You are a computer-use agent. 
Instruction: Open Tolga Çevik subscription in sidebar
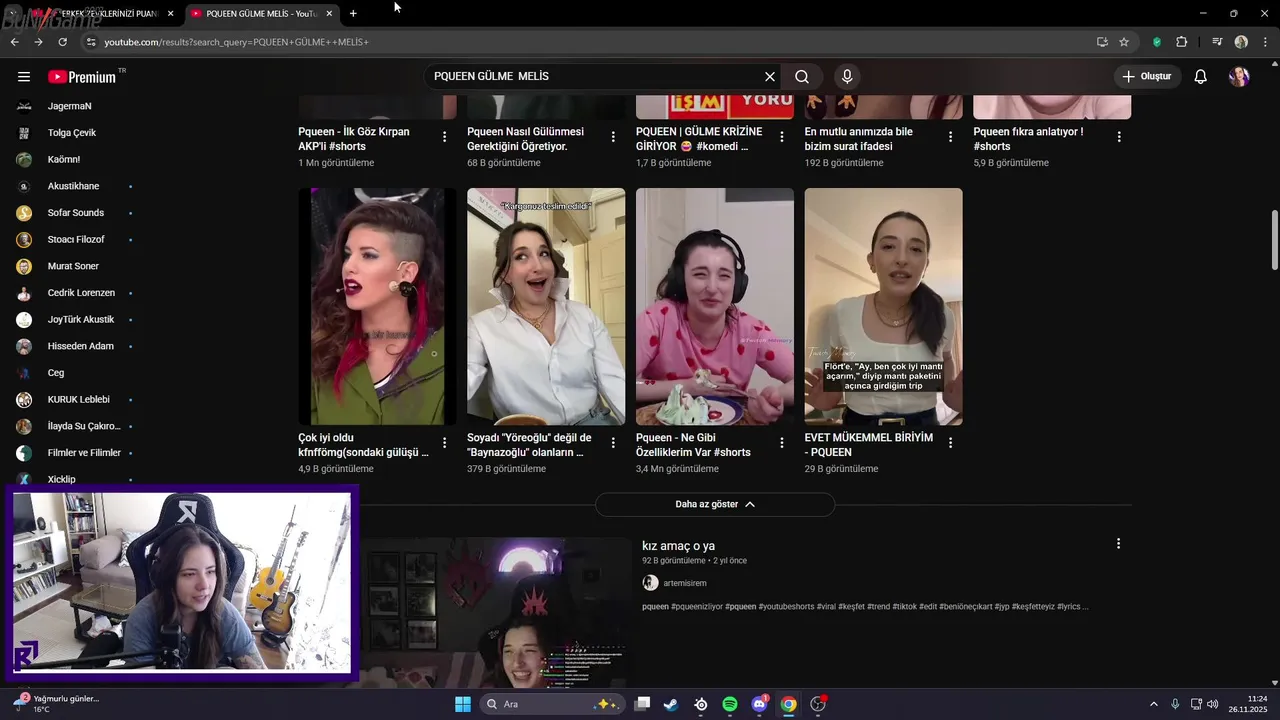tap(70, 133)
